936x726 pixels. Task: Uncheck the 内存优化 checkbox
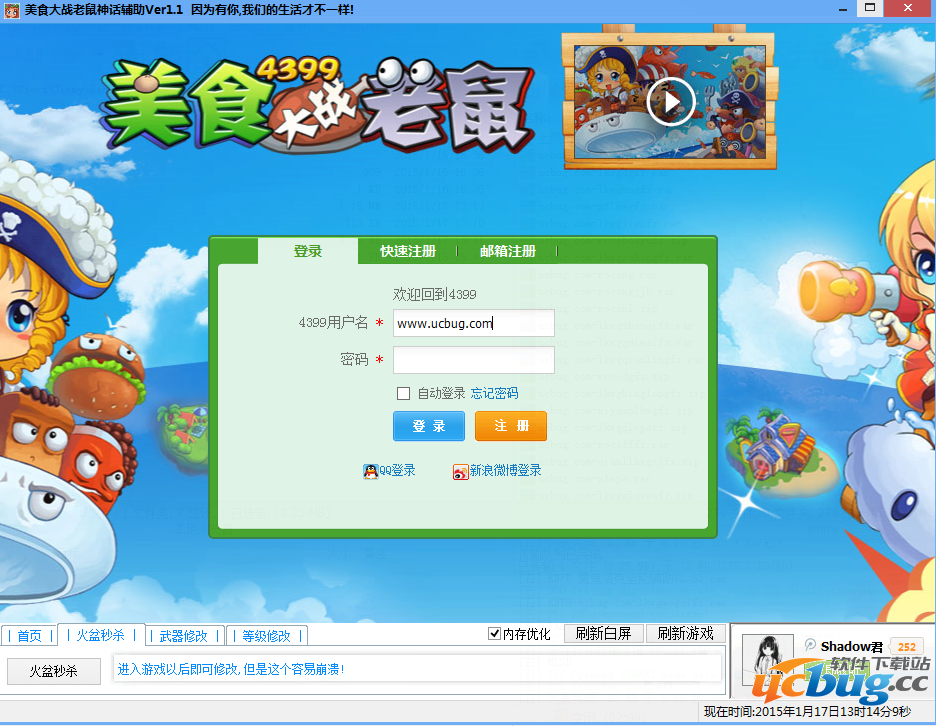(x=495, y=633)
